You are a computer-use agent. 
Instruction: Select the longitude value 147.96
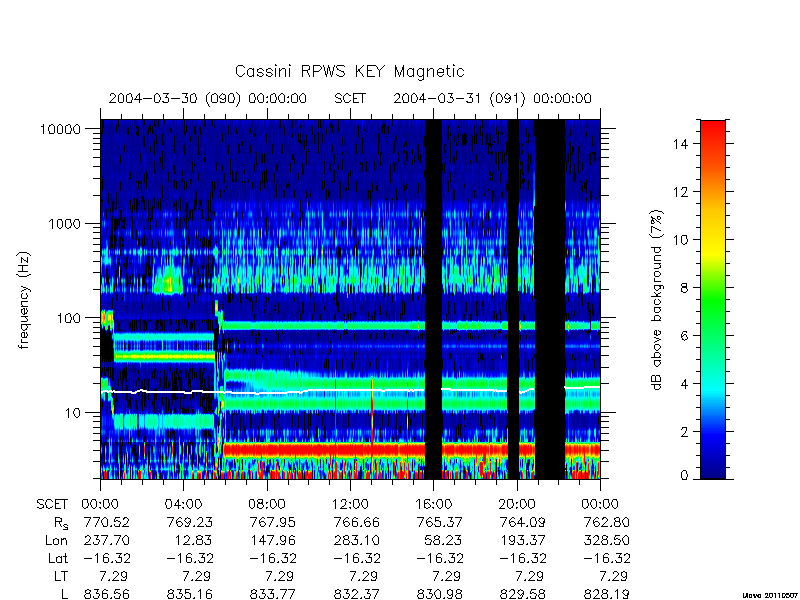click(272, 540)
